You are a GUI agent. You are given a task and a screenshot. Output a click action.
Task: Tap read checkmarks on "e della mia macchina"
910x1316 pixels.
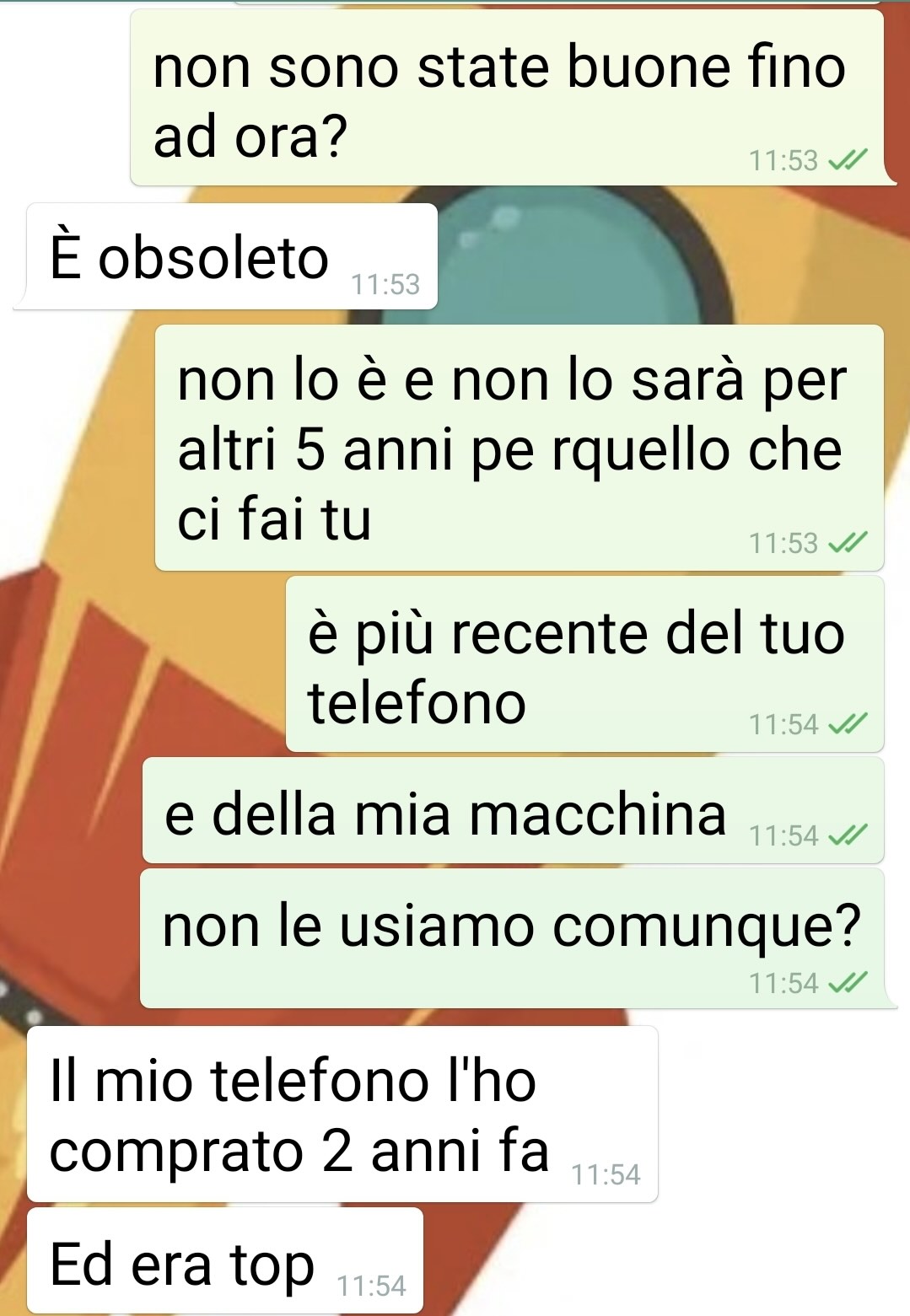tap(848, 835)
